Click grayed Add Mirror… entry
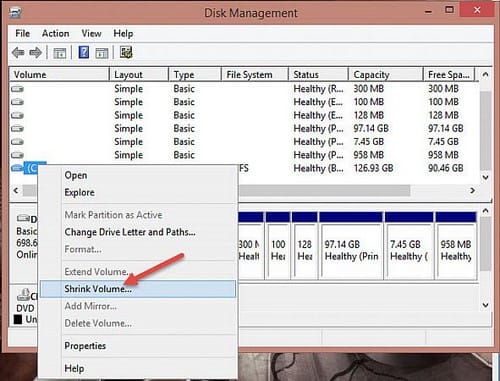Screen dimensions: 500x381 (138, 306)
